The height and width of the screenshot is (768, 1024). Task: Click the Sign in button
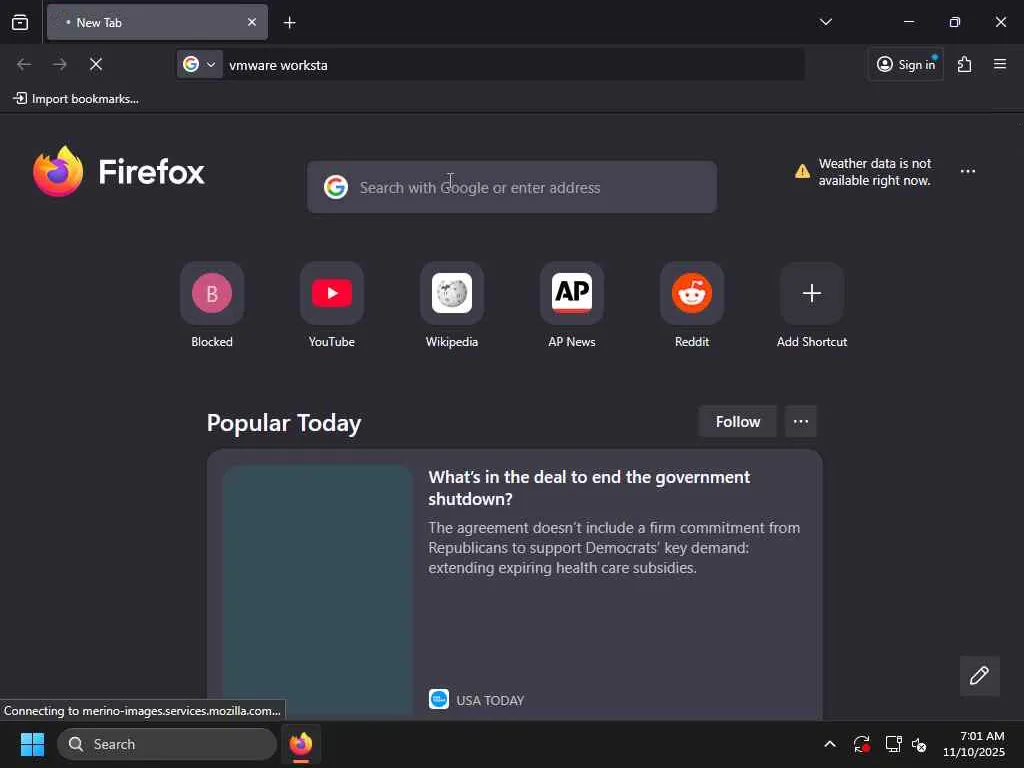coord(906,64)
